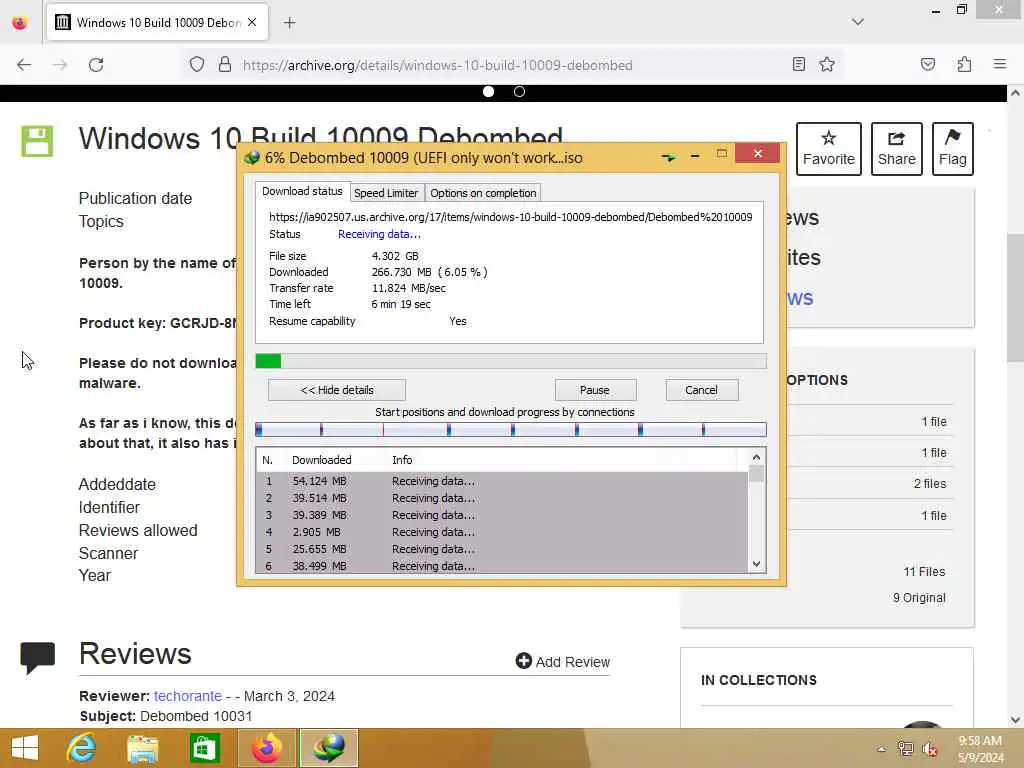Screen dimensions: 1024x768
Task: Click the IDM green arrow title icon
Action: pyautogui.click(x=667, y=157)
